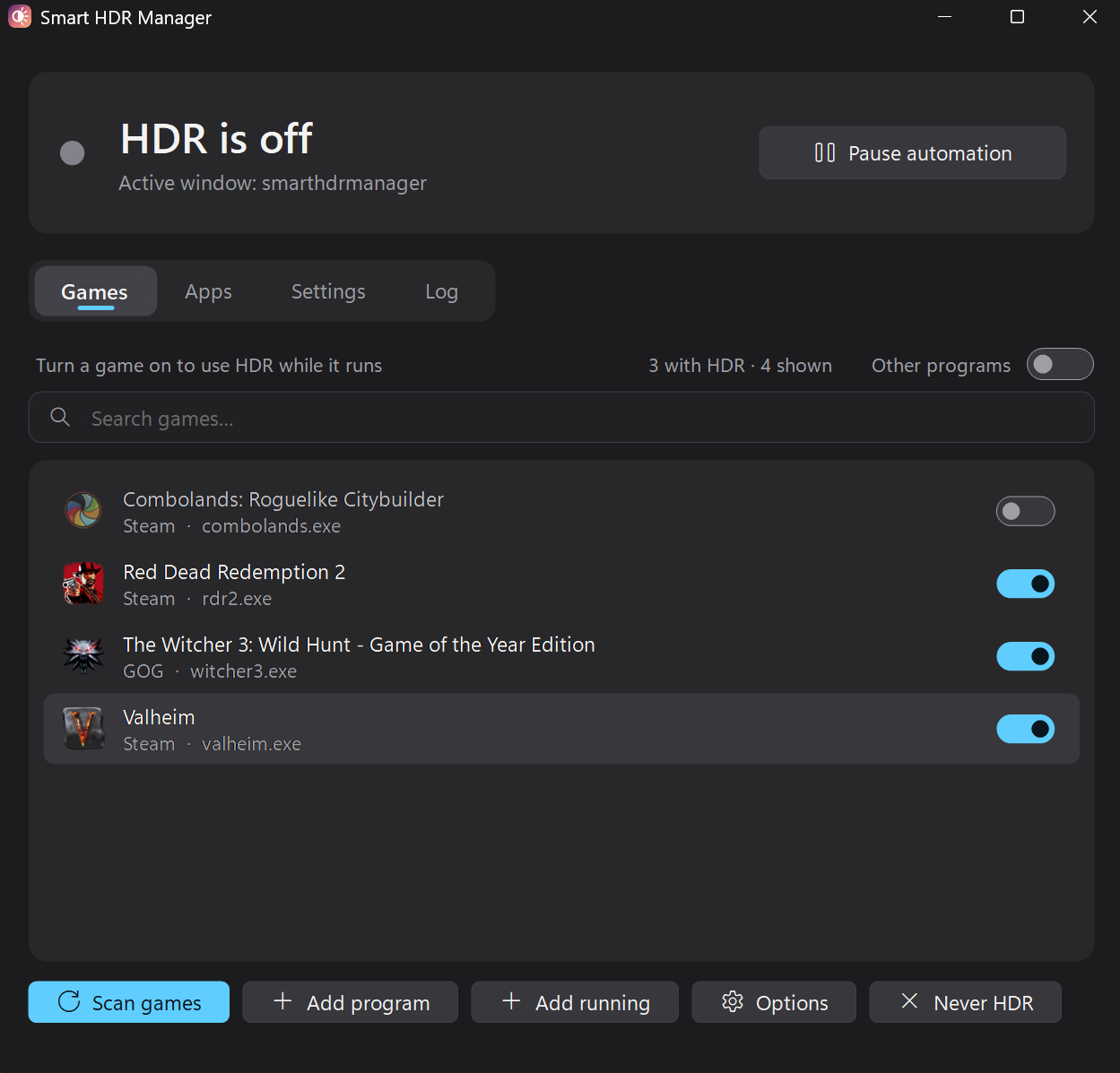Click the Never HDR button
This screenshot has height=1073, width=1120.
pyautogui.click(x=966, y=1002)
